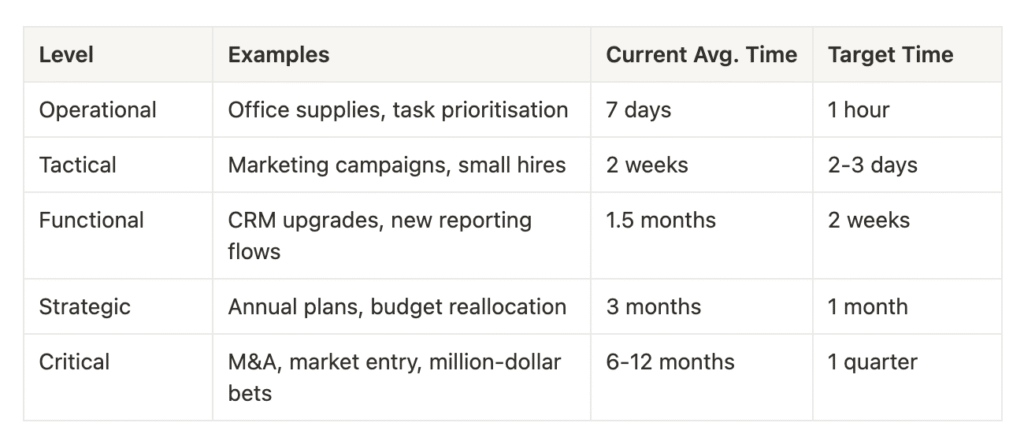The height and width of the screenshot is (445, 1024).
Task: Select the Functional level cell
Action: point(118,235)
